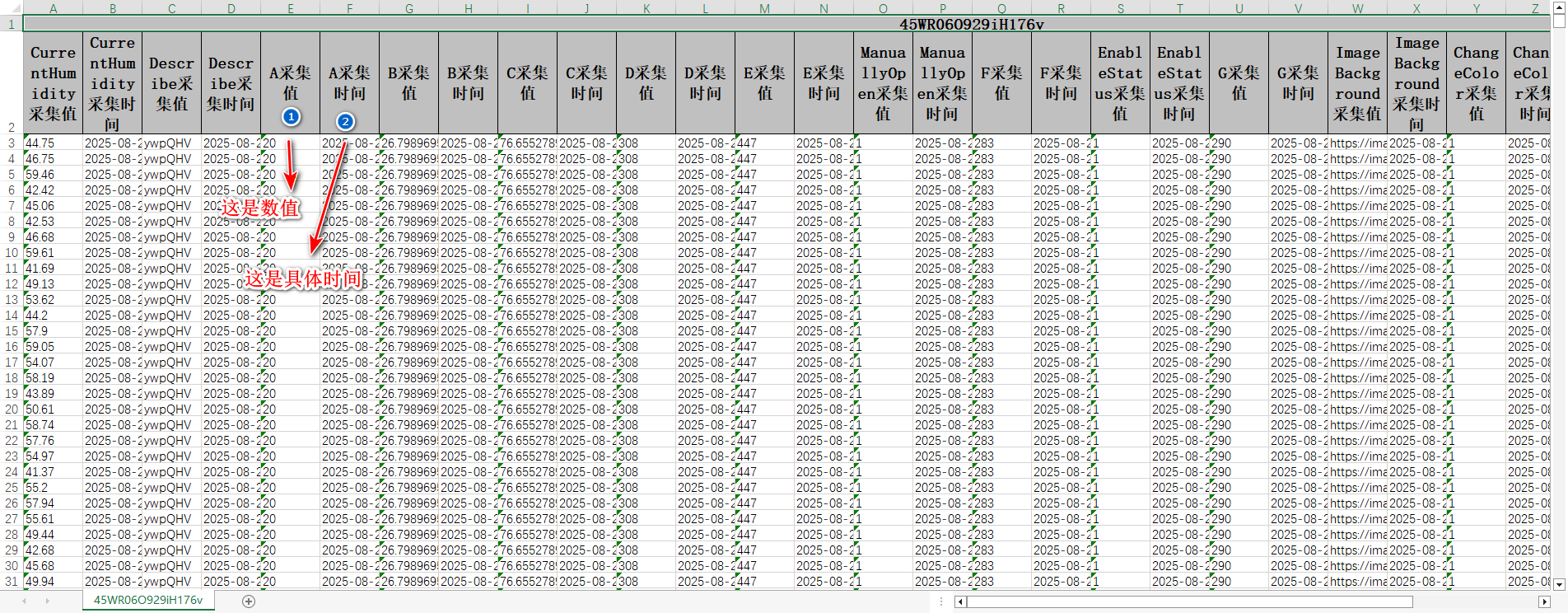Viewport: 1568px width, 613px height.
Task: Select the CurrentHumidity采集值 header cell
Action: click(x=54, y=83)
